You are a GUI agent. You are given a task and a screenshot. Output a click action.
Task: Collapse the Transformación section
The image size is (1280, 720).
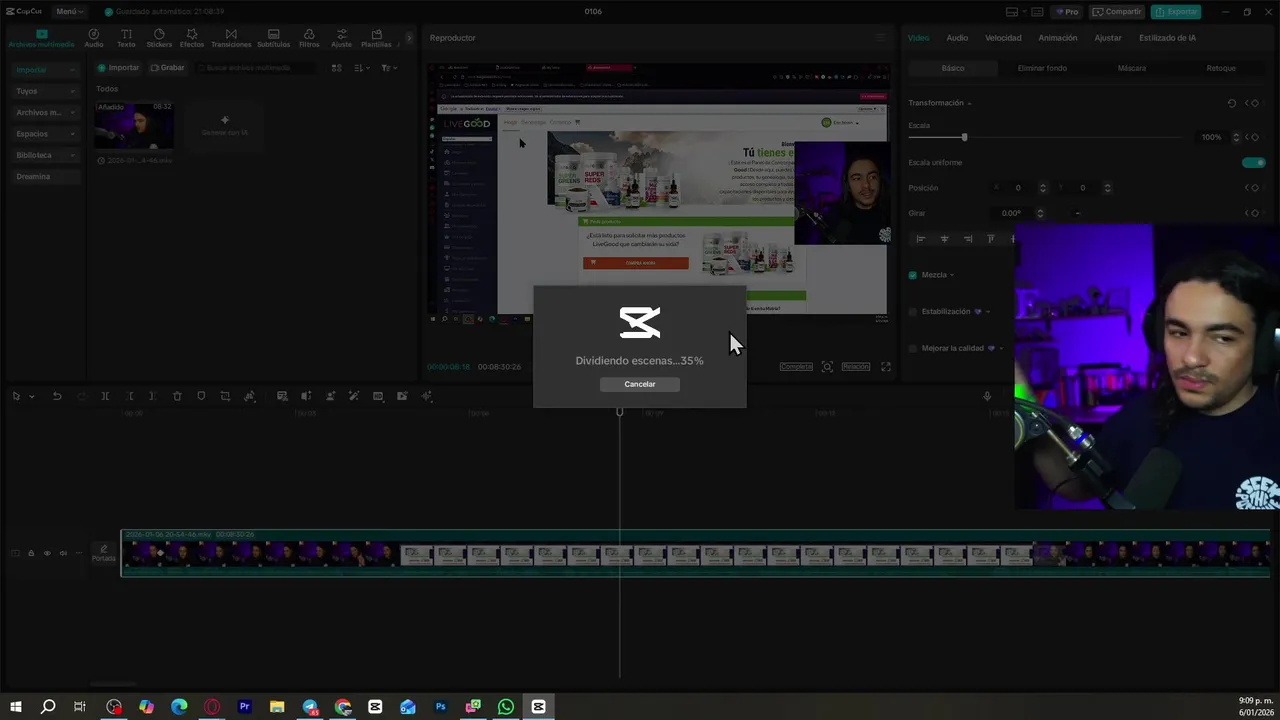click(969, 103)
